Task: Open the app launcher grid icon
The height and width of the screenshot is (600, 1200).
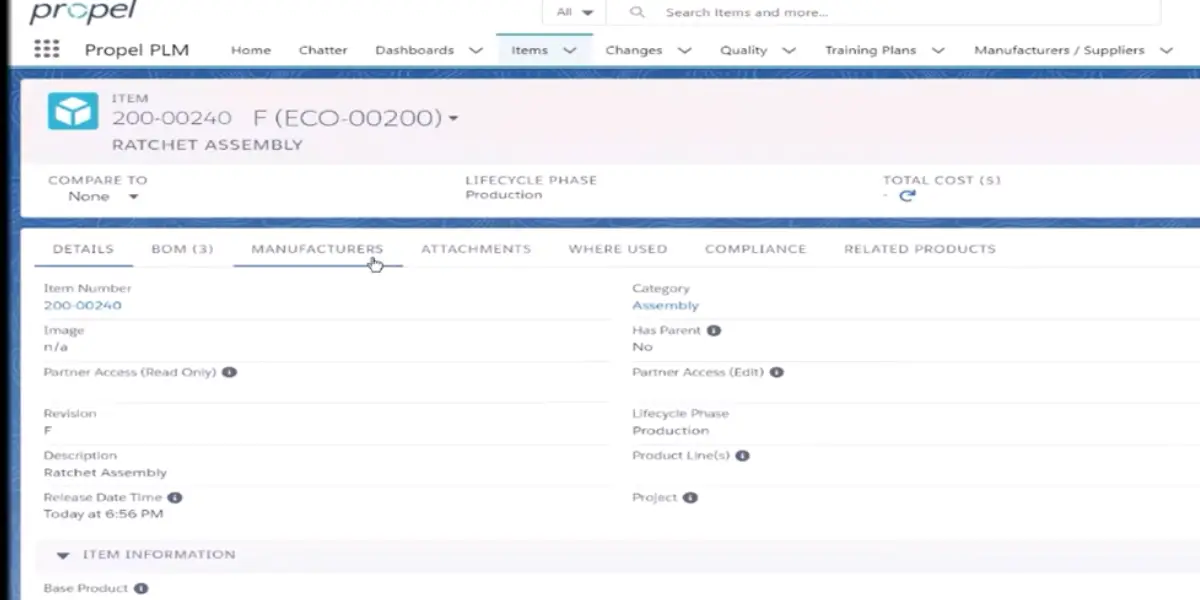Action: [46, 49]
